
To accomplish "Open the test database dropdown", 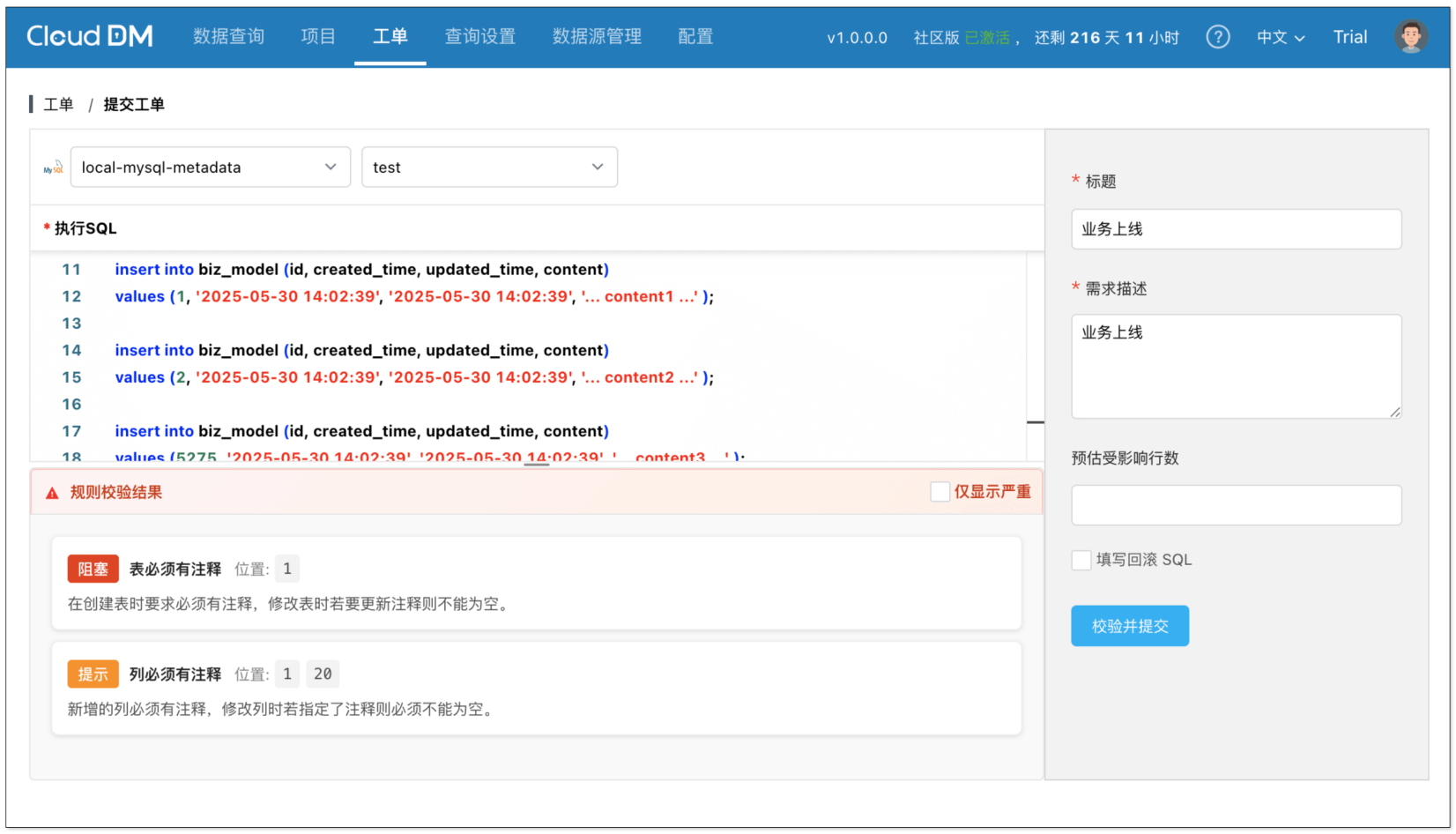I will coord(489,168).
